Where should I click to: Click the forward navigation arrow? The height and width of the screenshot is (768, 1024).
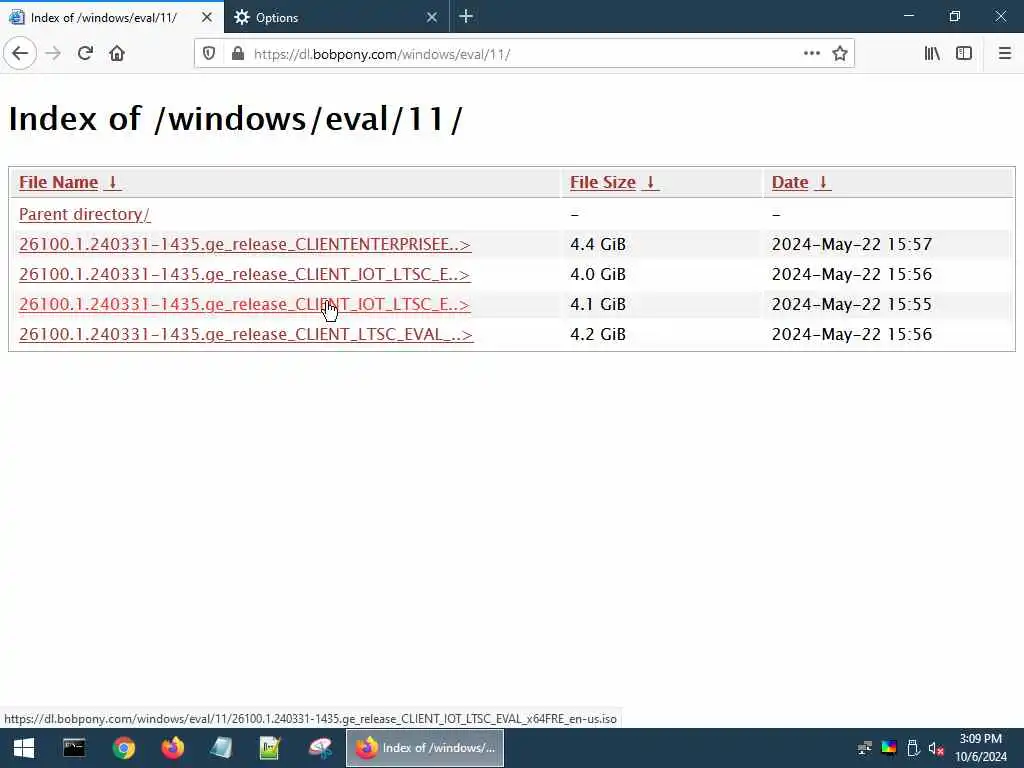pyautogui.click(x=53, y=54)
